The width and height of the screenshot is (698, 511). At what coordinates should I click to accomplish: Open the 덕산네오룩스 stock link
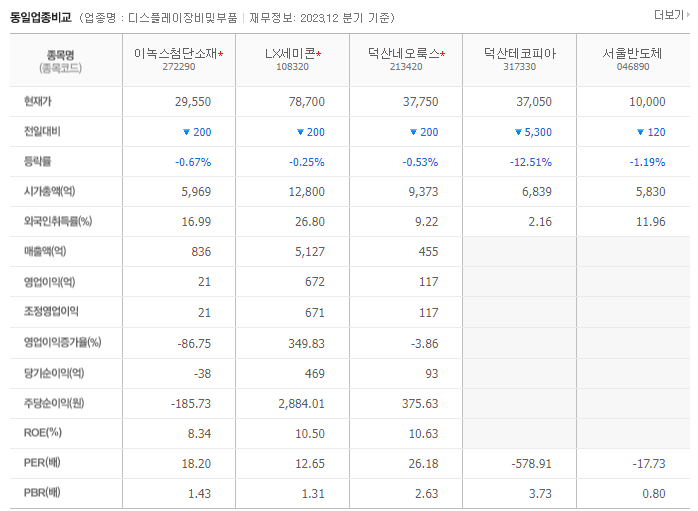404,53
